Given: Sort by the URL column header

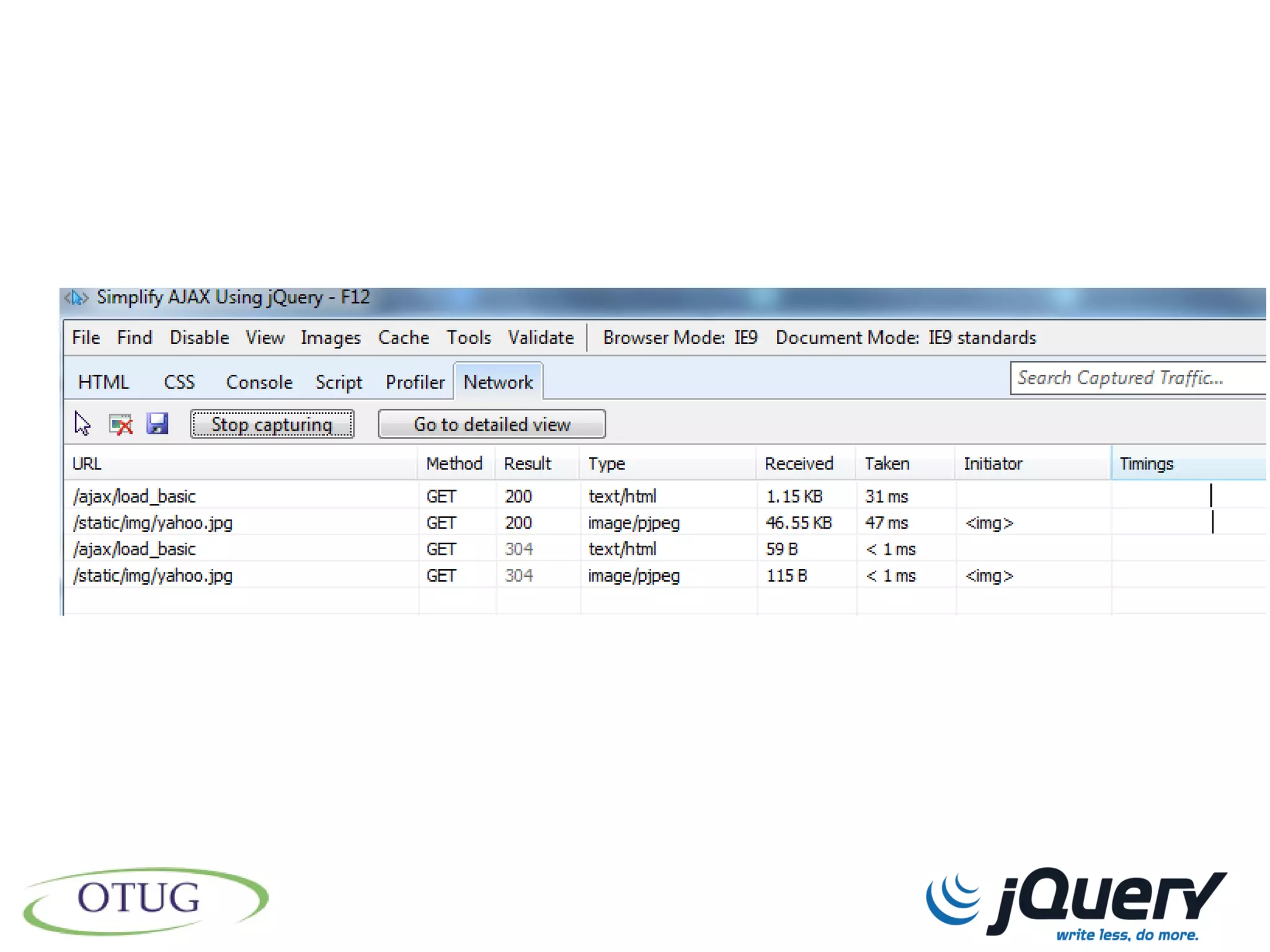Looking at the screenshot, I should point(241,464).
